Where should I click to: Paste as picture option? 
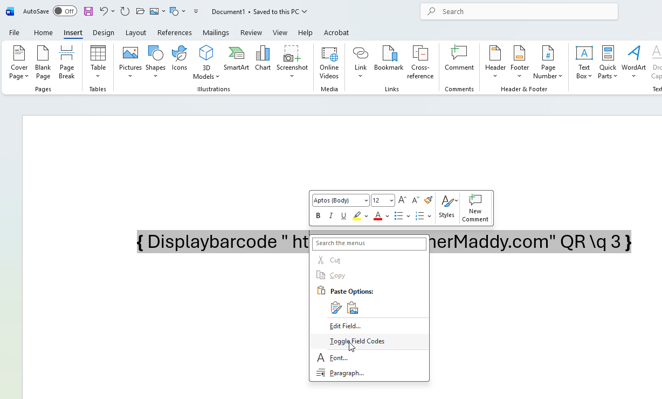tap(352, 308)
